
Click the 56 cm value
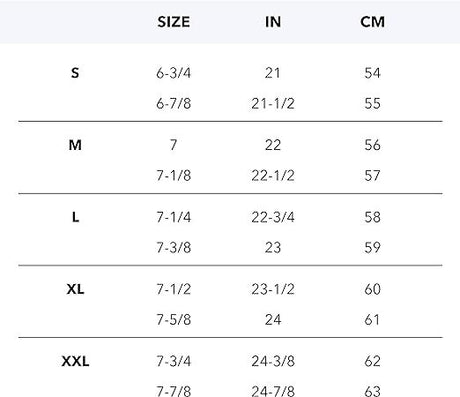[x=372, y=145]
